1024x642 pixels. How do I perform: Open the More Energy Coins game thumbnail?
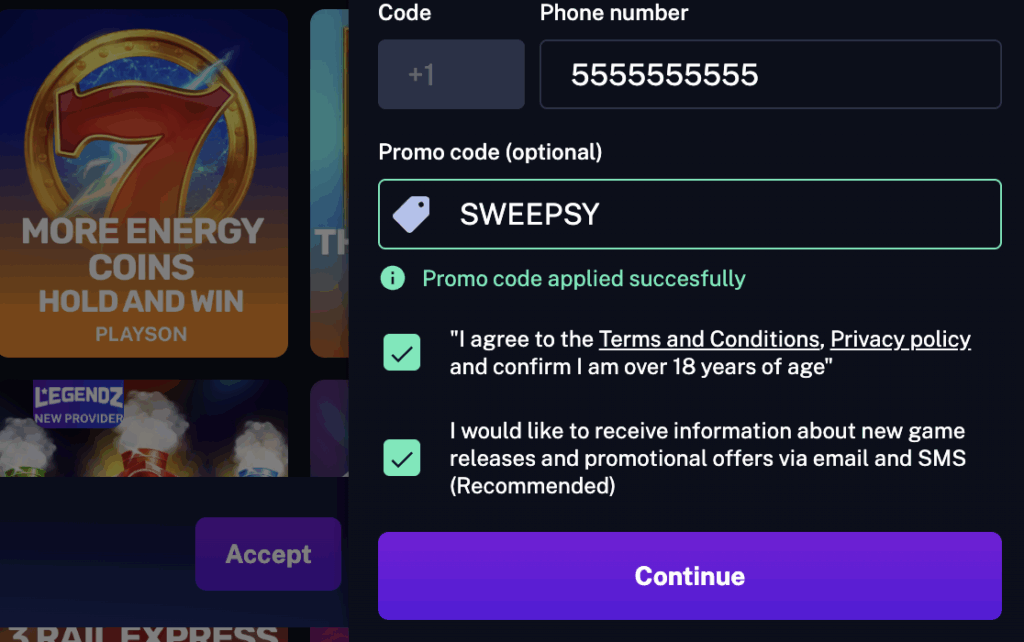pyautogui.click(x=144, y=180)
